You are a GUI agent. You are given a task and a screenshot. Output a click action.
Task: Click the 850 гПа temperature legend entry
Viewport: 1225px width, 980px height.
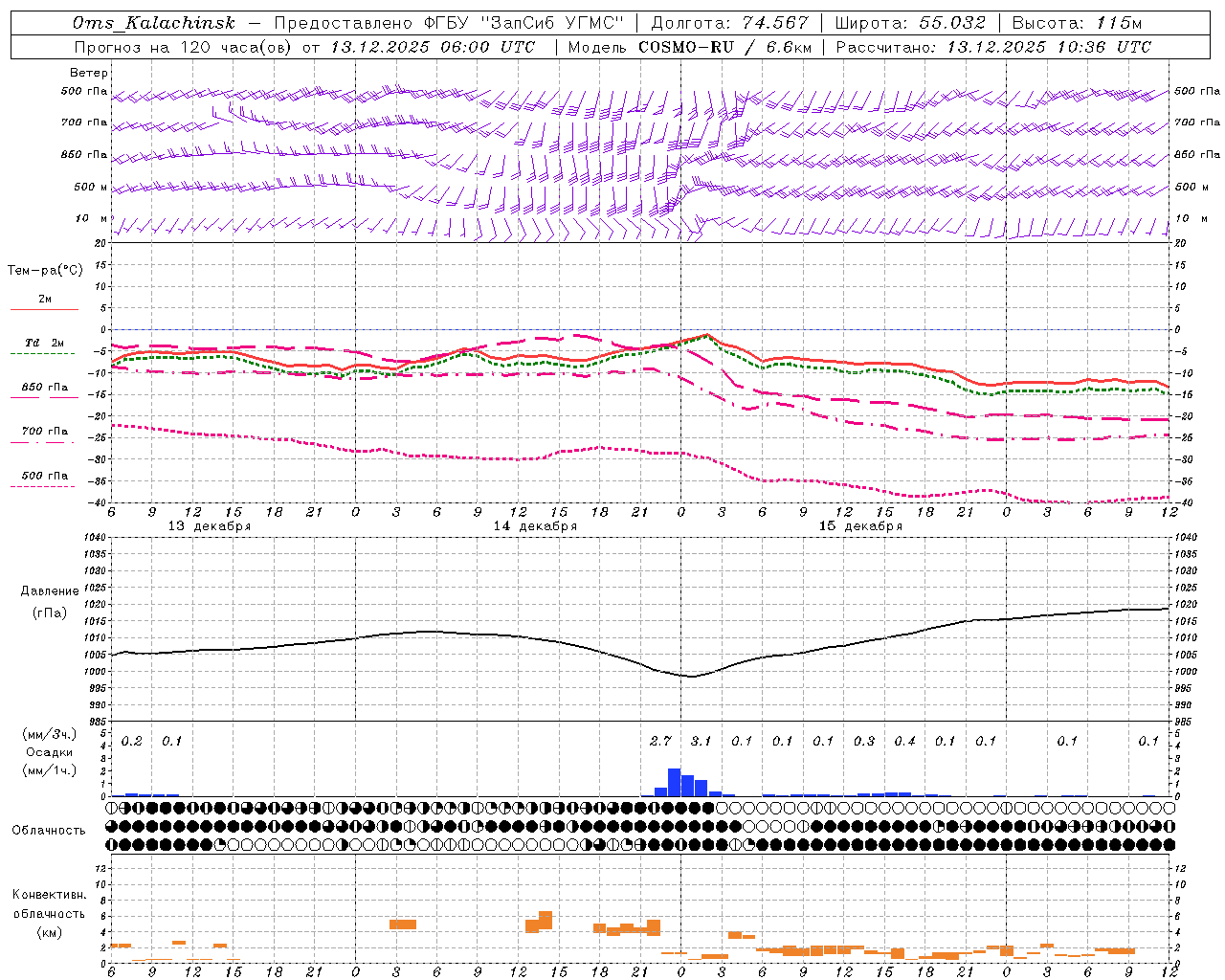[x=45, y=388]
